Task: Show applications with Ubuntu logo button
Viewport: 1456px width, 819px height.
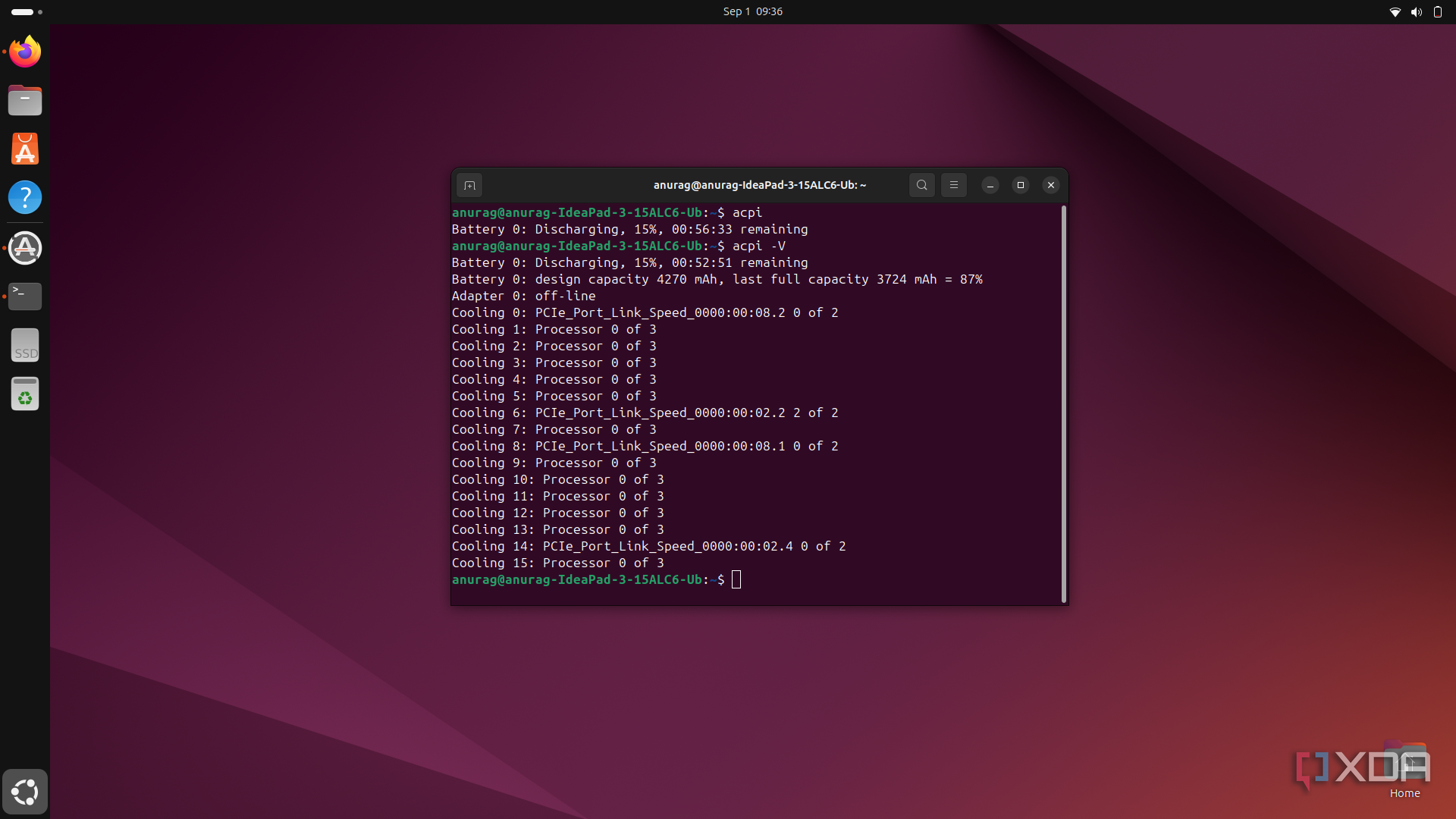Action: coord(25,792)
